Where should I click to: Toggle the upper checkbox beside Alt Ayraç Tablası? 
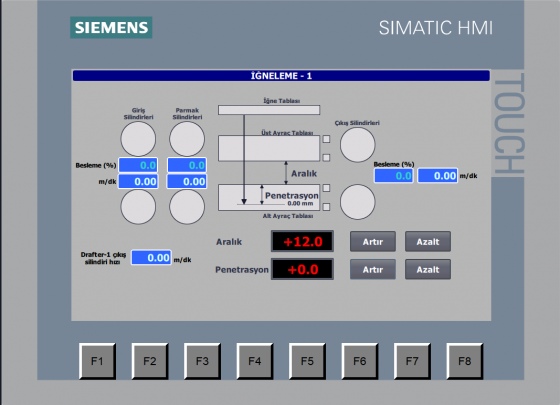click(x=326, y=188)
